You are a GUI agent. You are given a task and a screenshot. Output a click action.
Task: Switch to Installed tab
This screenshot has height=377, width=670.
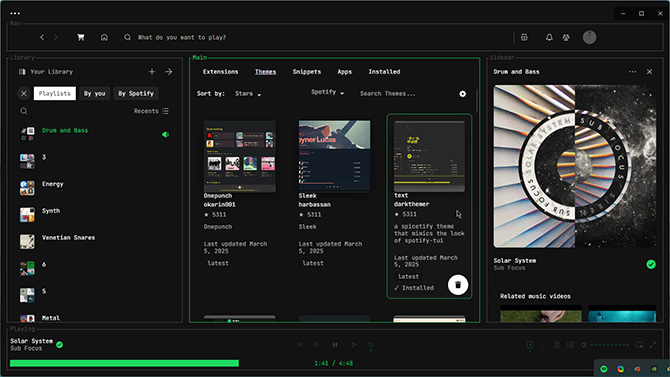384,72
